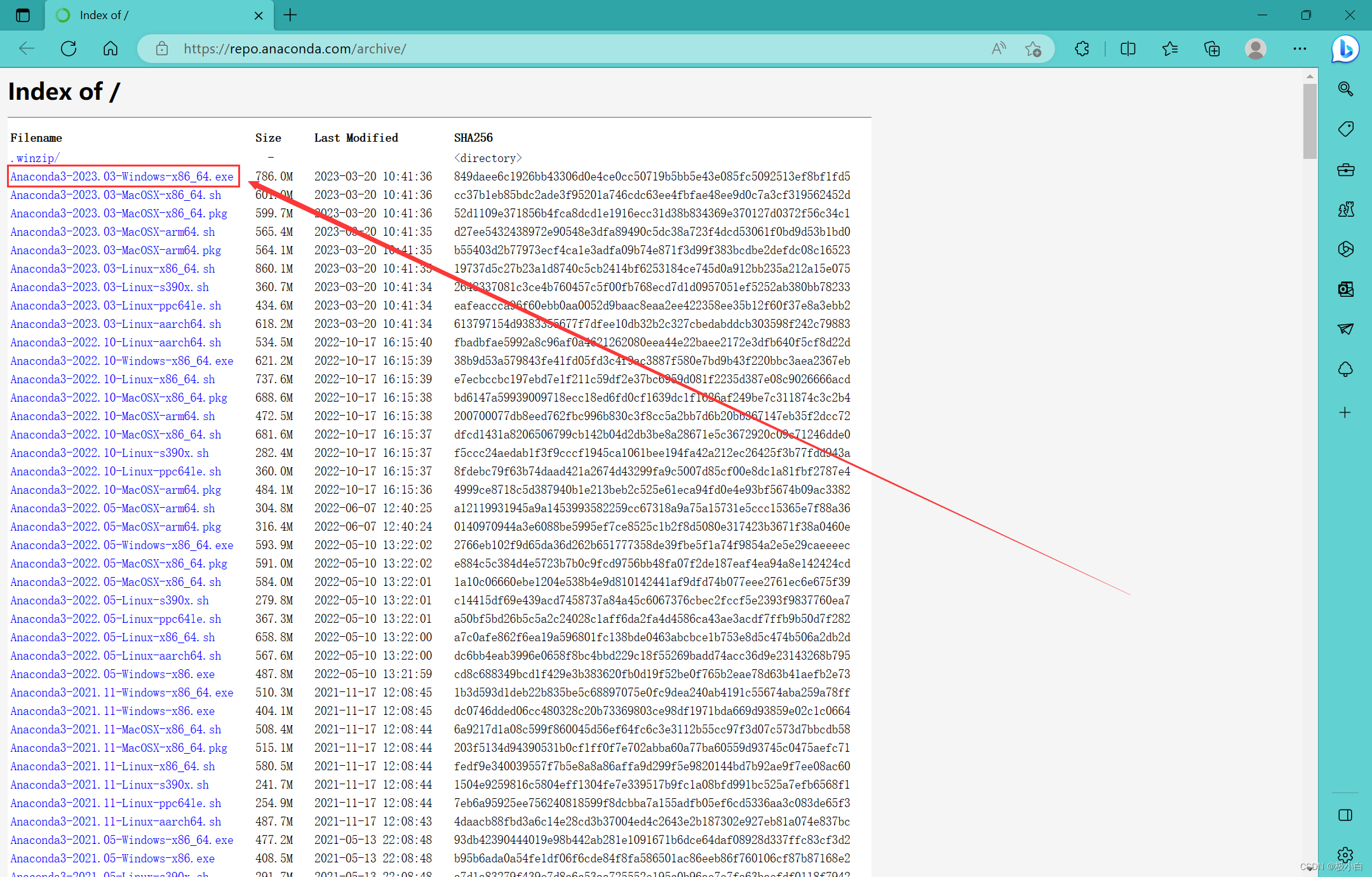Open tab actions menu icon
1372x877 pixels.
coord(23,15)
